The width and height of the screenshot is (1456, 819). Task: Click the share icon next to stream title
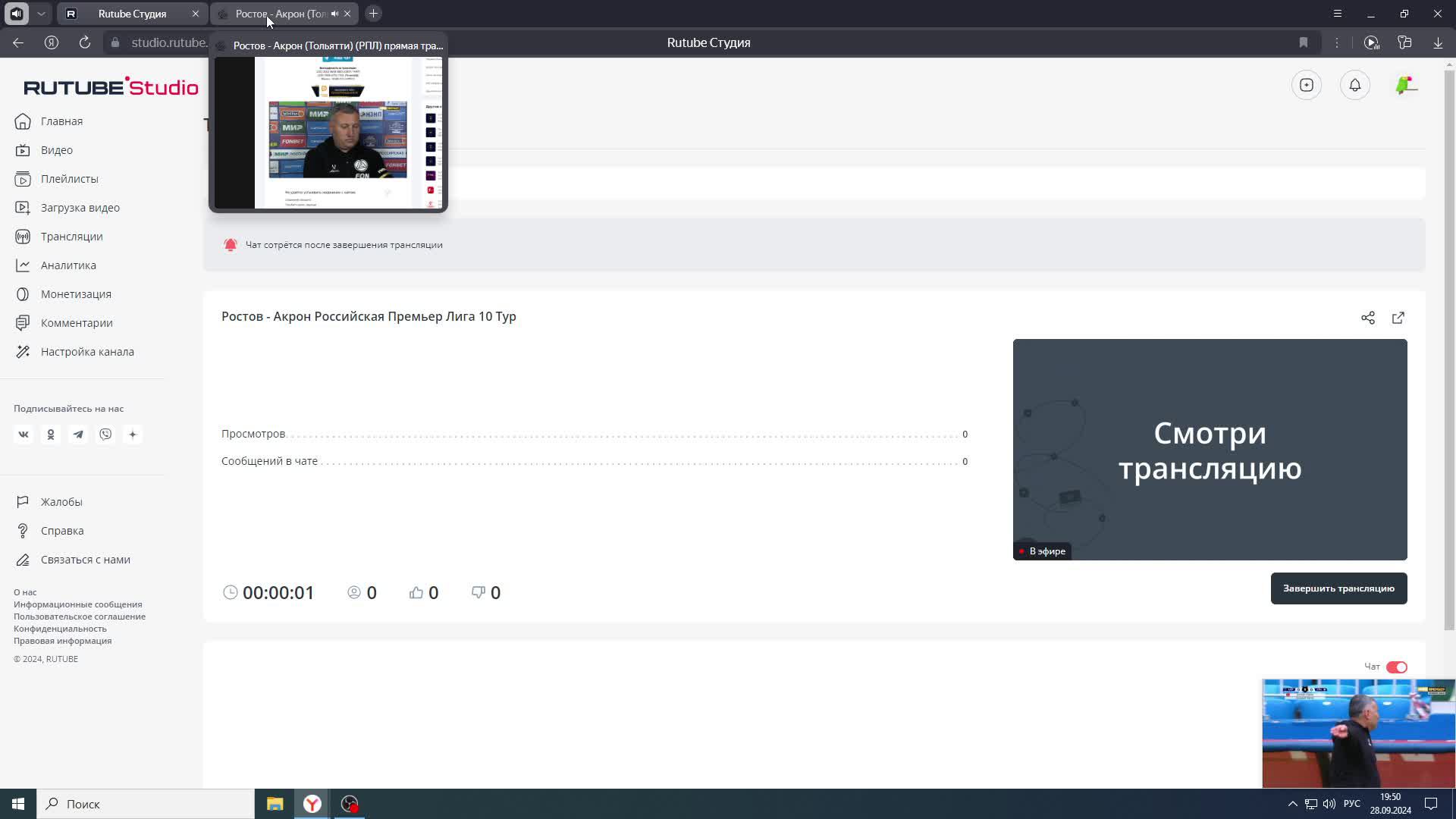(x=1370, y=318)
